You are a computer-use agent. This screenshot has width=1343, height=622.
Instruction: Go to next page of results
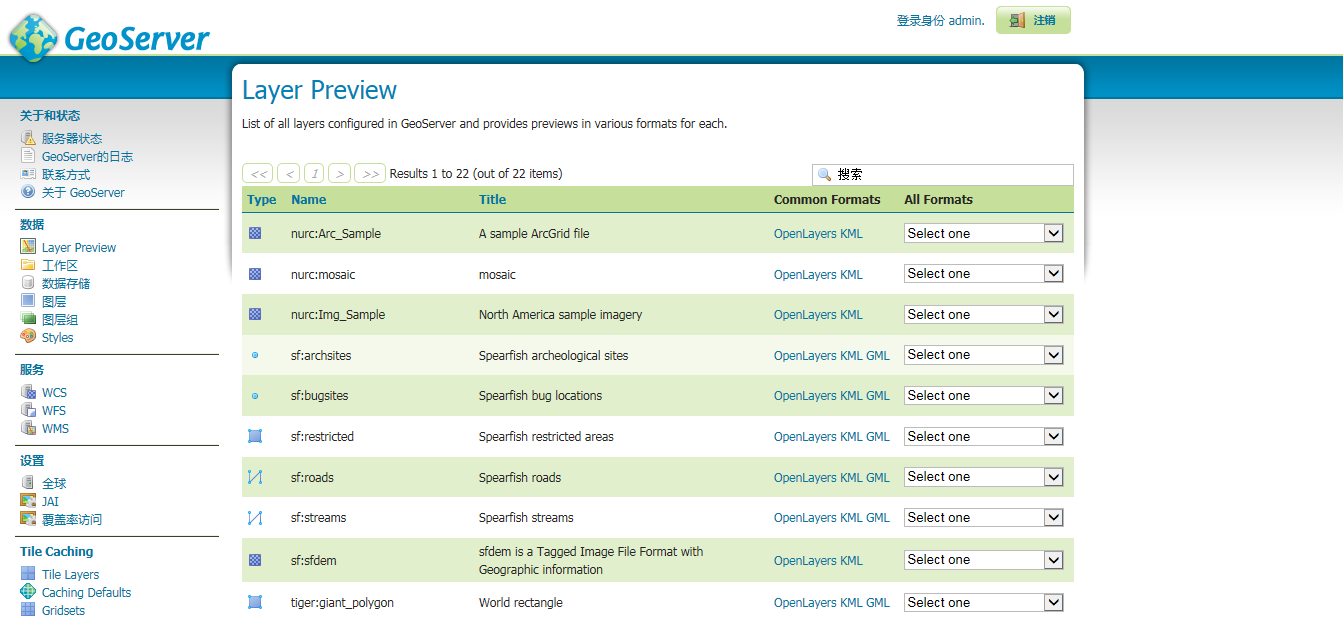click(x=340, y=174)
